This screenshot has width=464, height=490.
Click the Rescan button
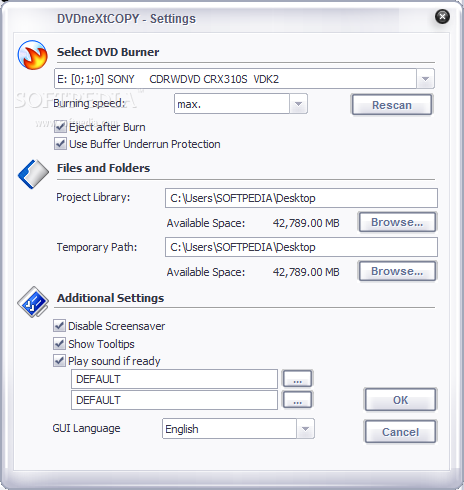pyautogui.click(x=392, y=105)
